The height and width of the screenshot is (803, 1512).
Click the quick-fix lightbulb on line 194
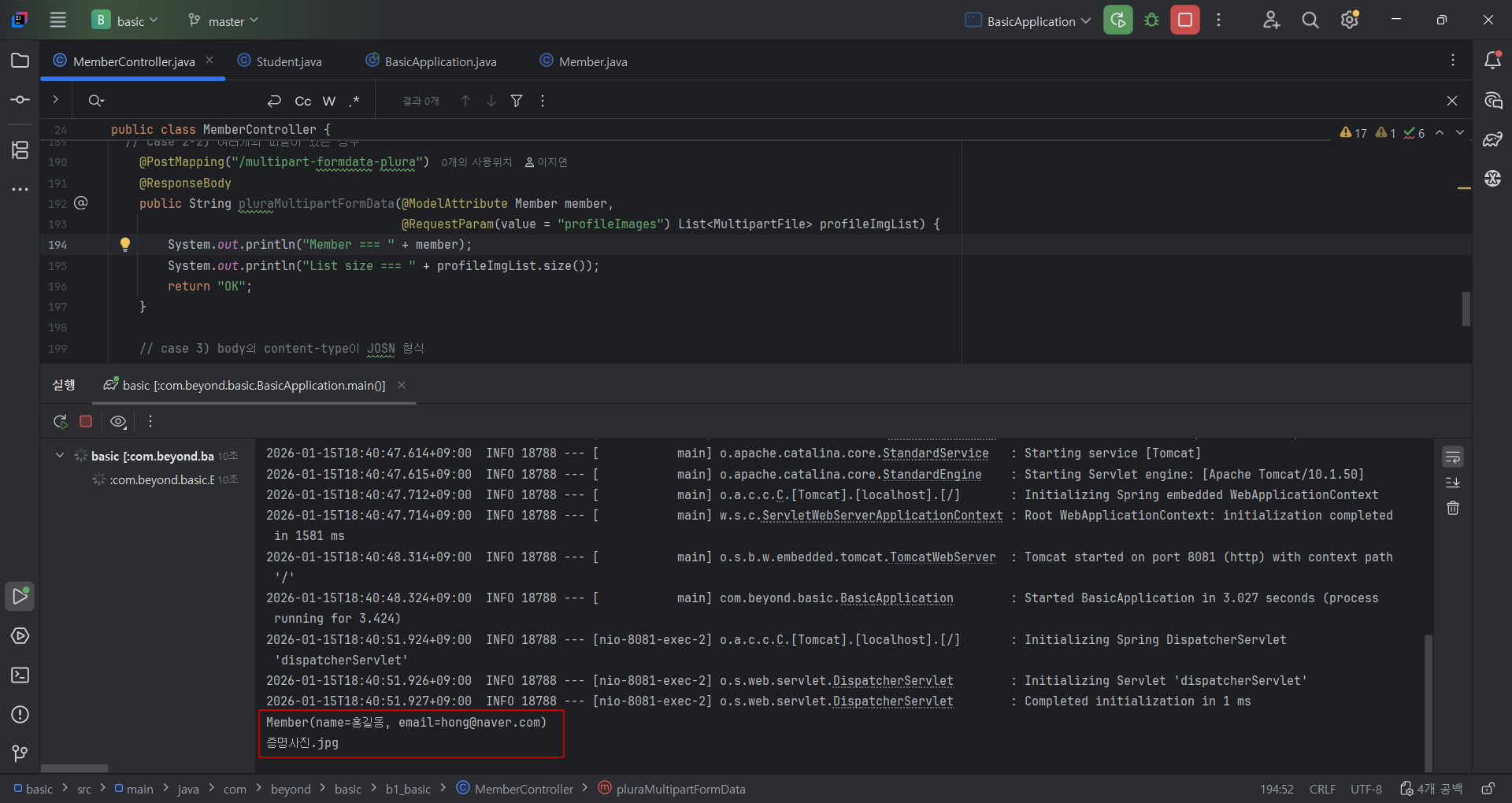click(124, 244)
